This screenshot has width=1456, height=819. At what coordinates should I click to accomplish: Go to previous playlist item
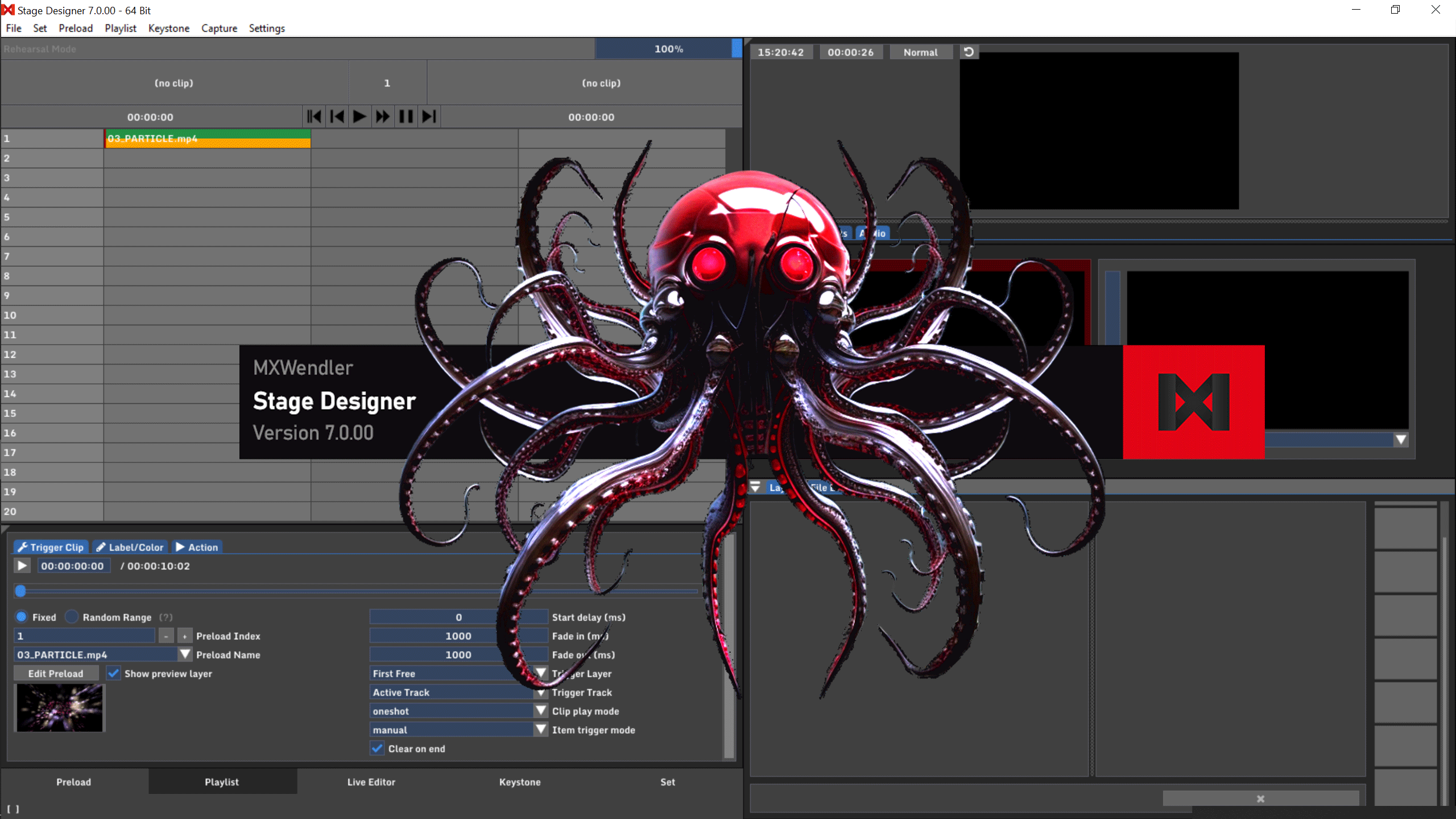click(337, 117)
